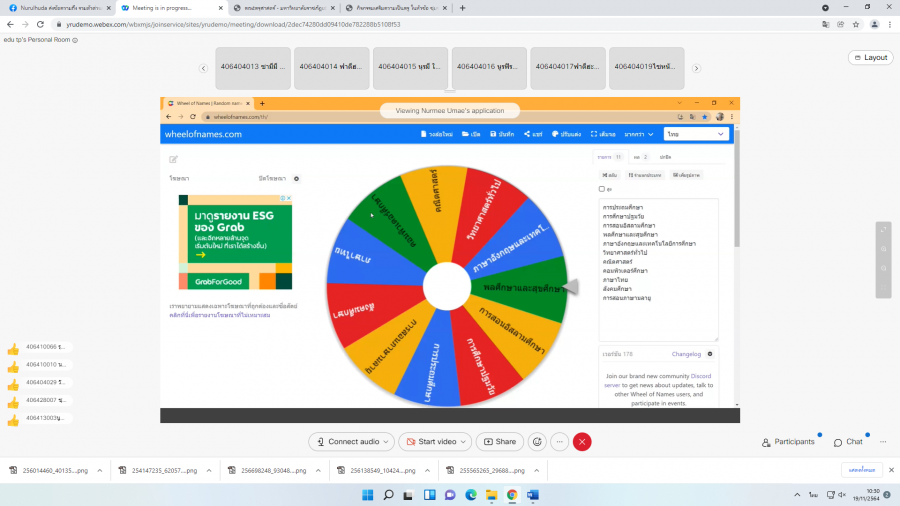Screen dimensions: 900x506
Task: Open the Participants panel
Action: tap(788, 441)
